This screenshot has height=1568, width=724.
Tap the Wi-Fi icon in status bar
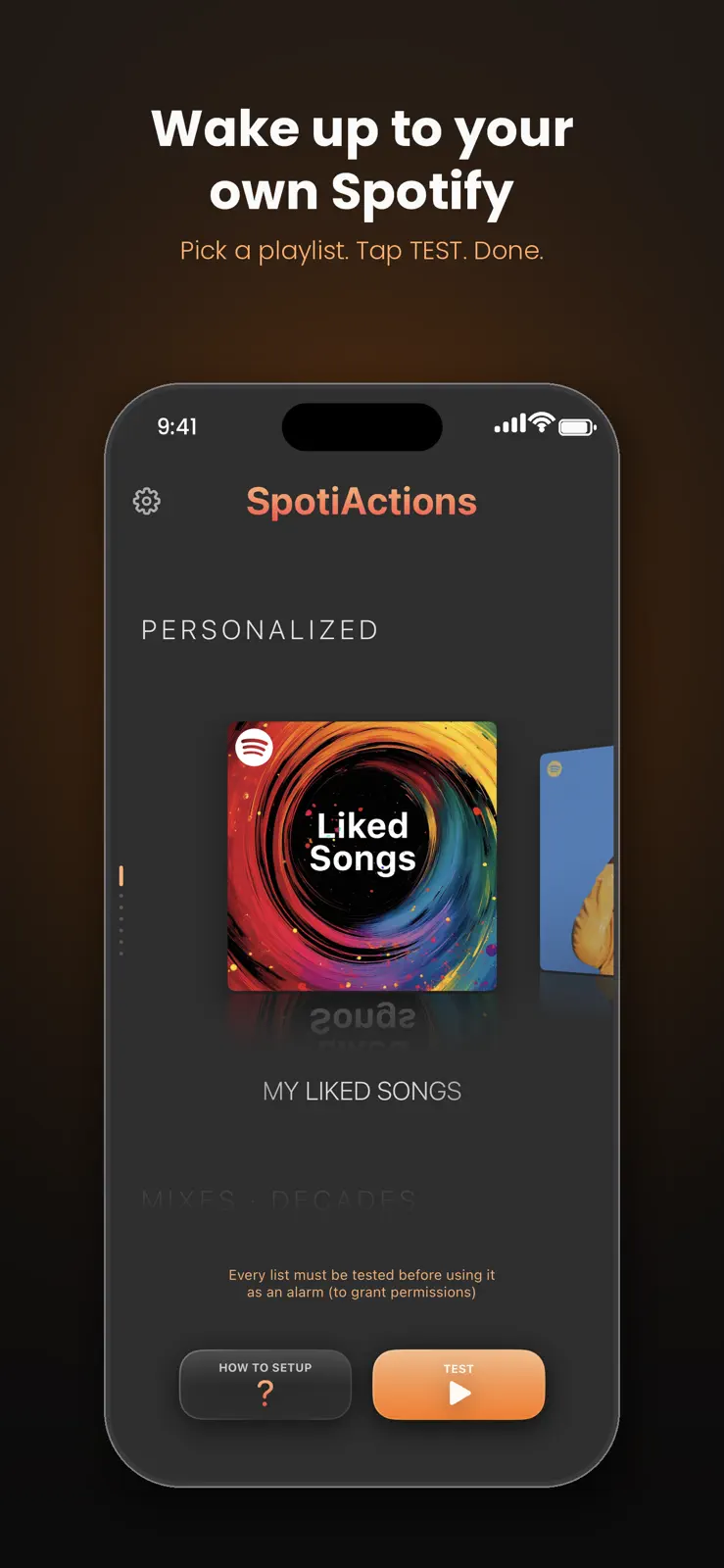pos(542,423)
